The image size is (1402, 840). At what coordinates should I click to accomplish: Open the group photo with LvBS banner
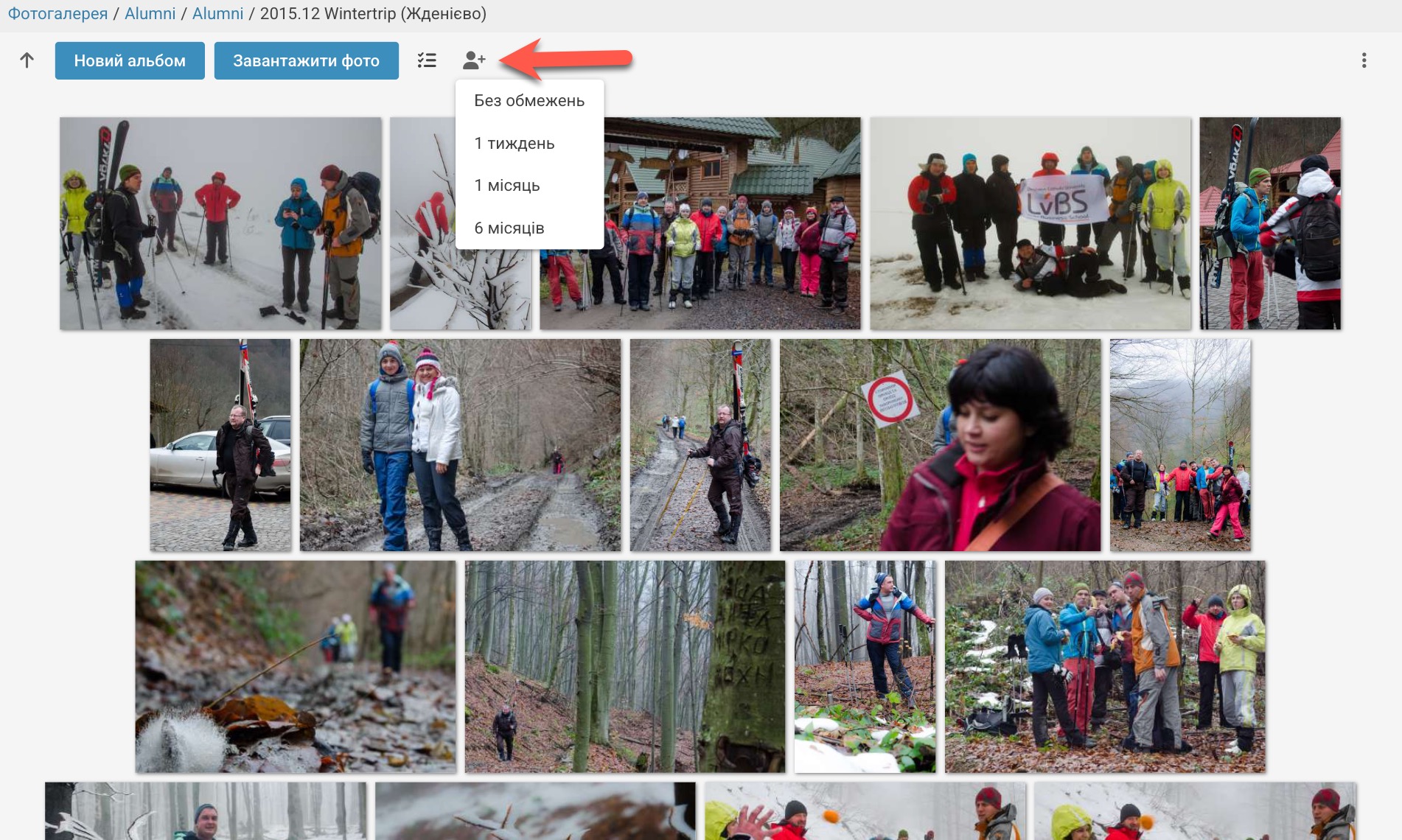tap(1030, 223)
